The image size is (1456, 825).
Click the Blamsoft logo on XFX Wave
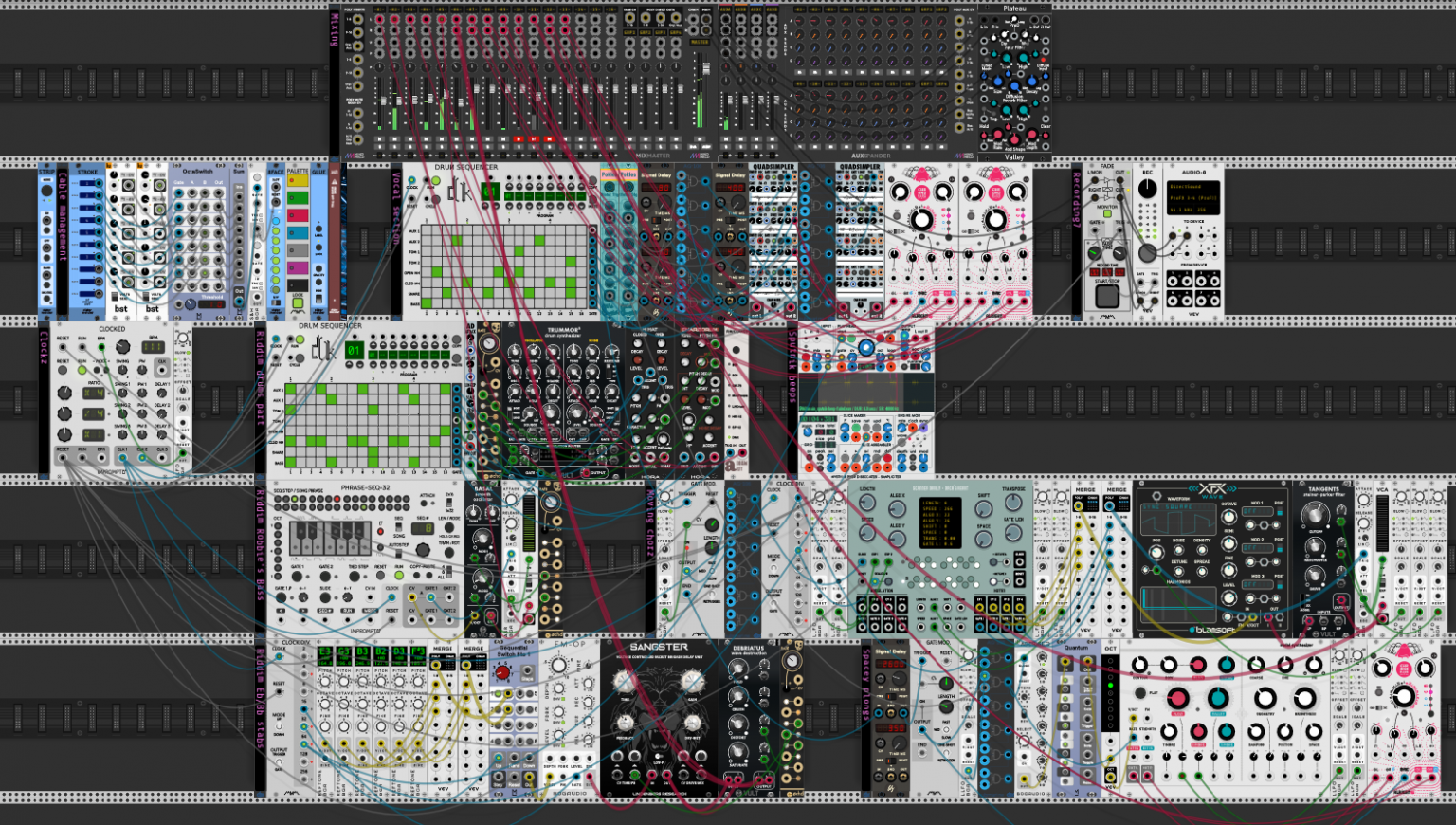click(1211, 630)
